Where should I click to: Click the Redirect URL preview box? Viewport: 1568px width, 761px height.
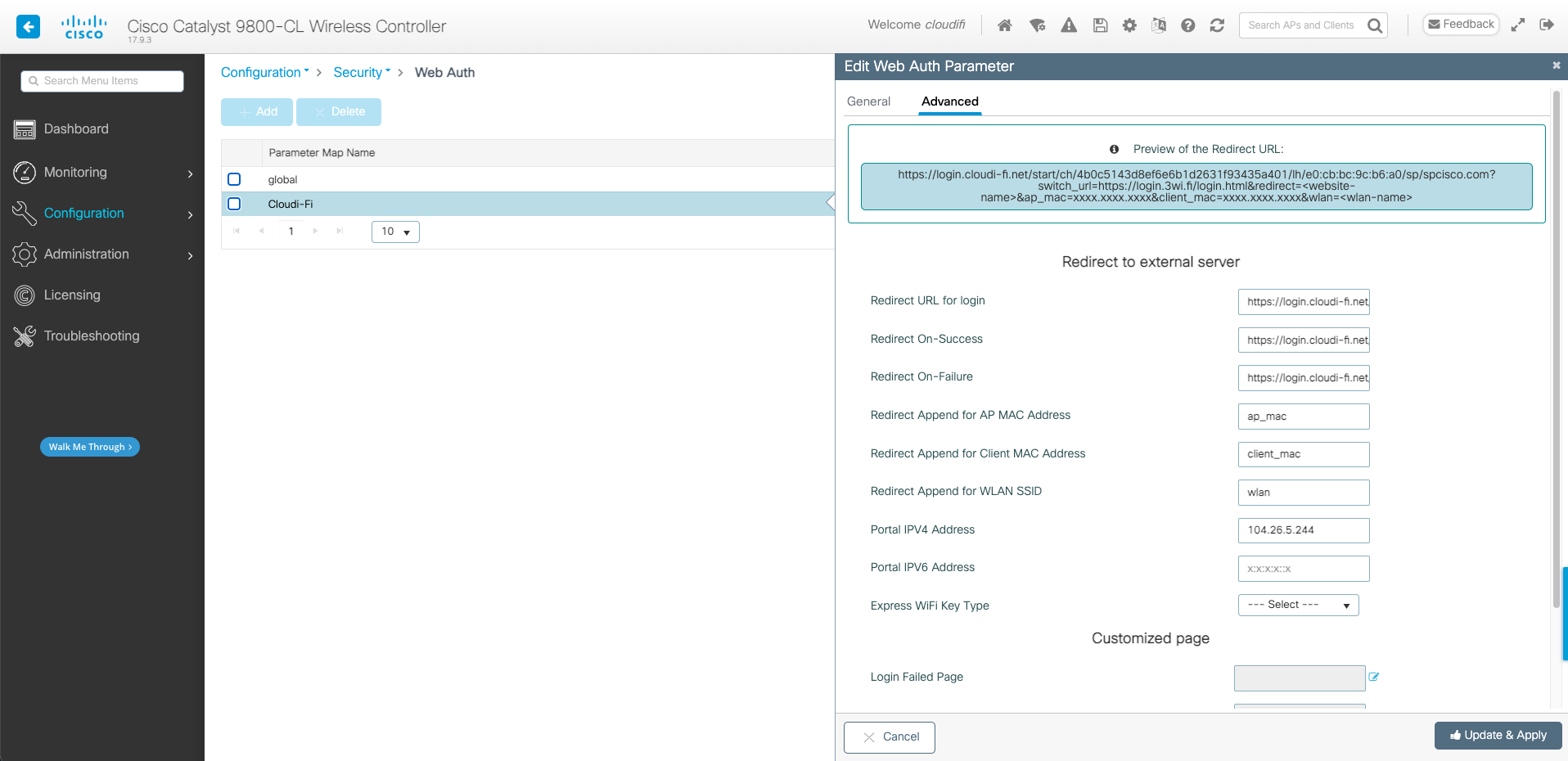click(x=1196, y=187)
